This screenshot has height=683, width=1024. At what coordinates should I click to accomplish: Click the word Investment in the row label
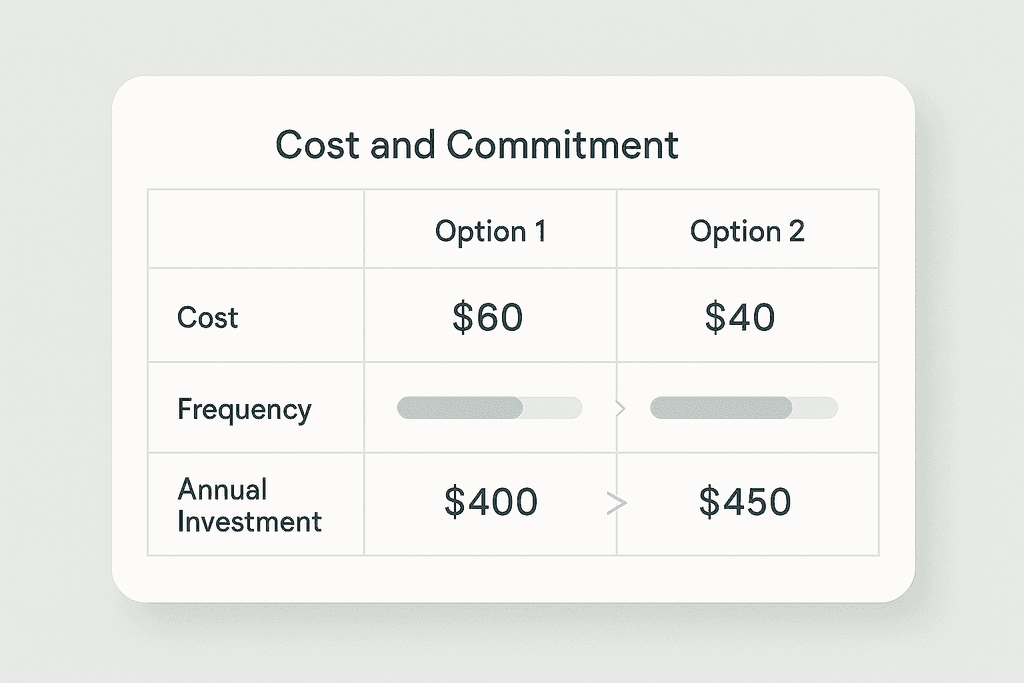pyautogui.click(x=249, y=521)
